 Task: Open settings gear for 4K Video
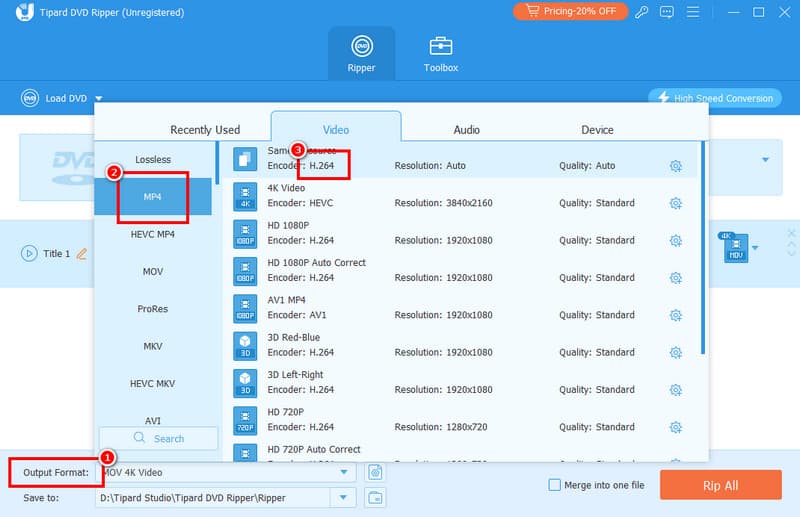(x=676, y=203)
